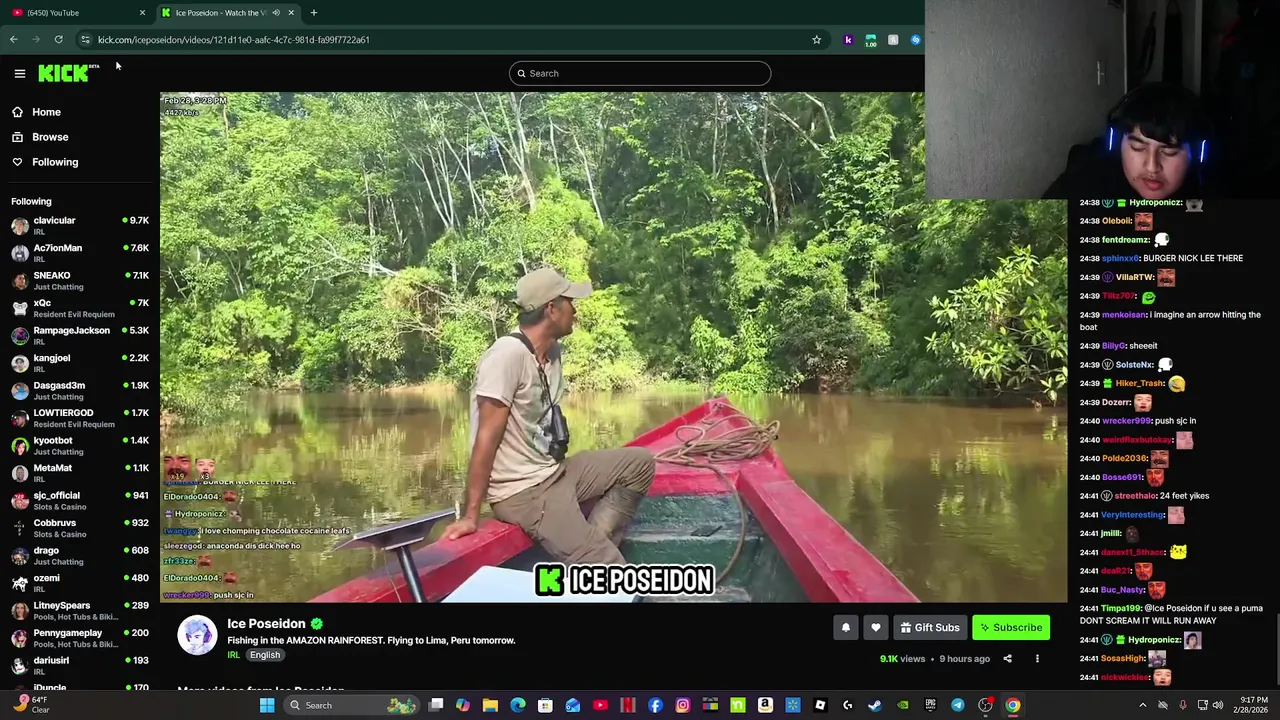Open a new browser tab
Image resolution: width=1280 pixels, height=720 pixels.
pyautogui.click(x=314, y=13)
